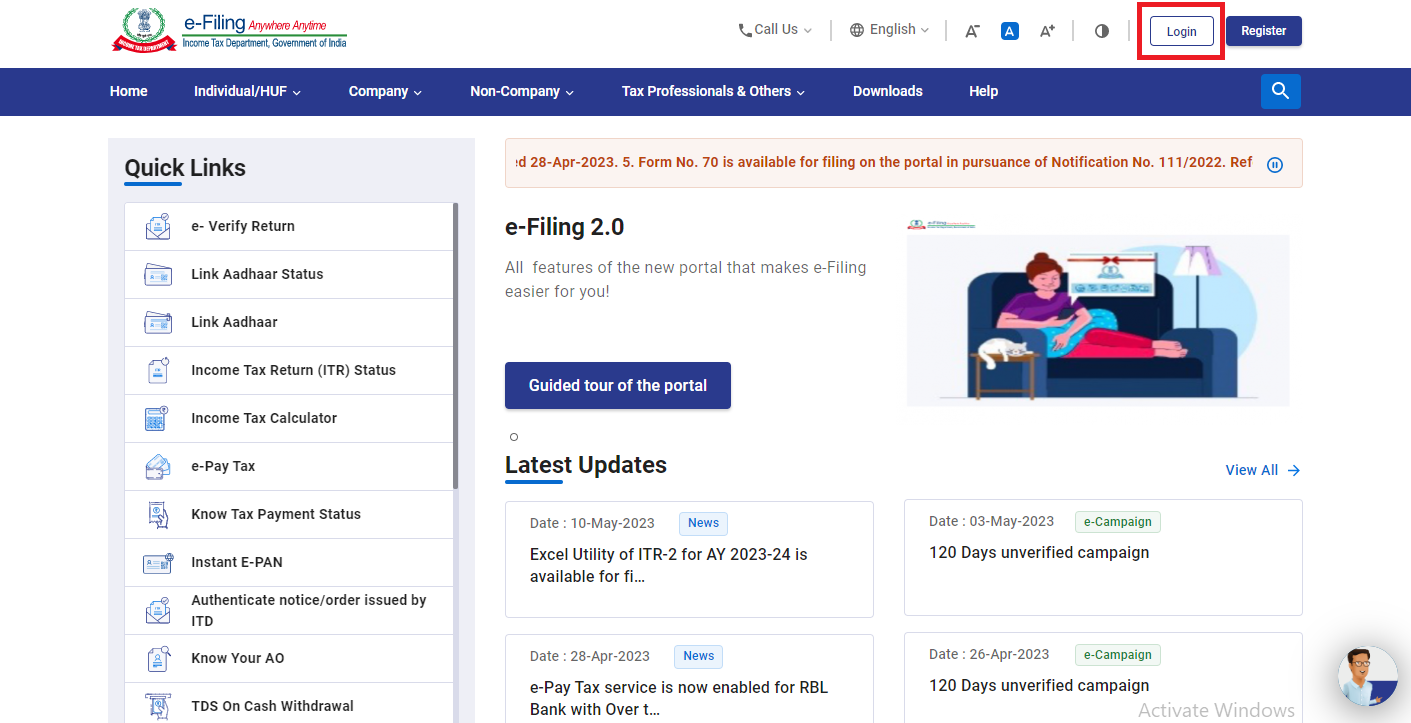
Task: Click decrease font size A- icon
Action: click(972, 31)
